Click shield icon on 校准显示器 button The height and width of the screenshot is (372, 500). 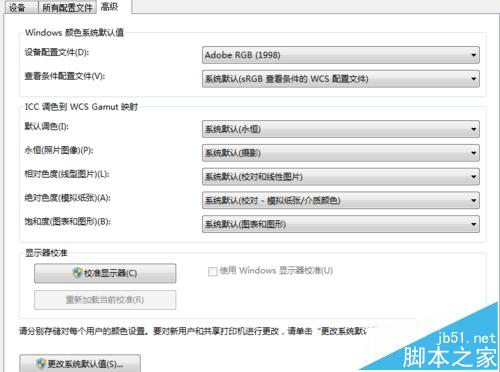click(x=77, y=273)
